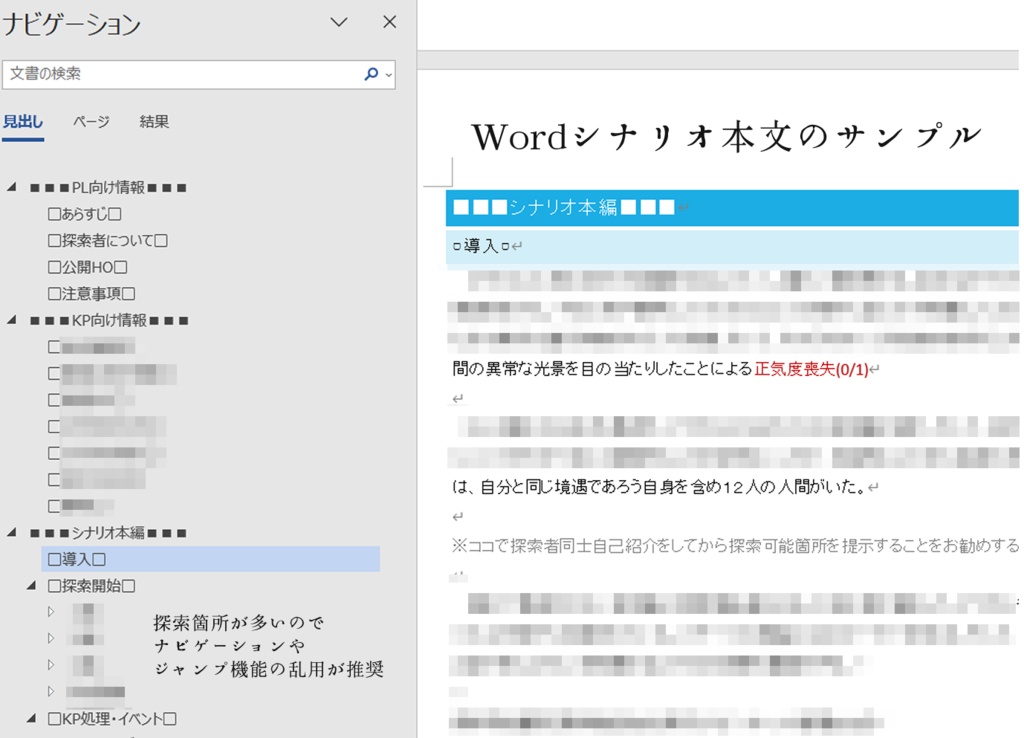Collapse the ■■■KP向け情報■■■ heading
This screenshot has height=738, width=1024.
pos(12,320)
